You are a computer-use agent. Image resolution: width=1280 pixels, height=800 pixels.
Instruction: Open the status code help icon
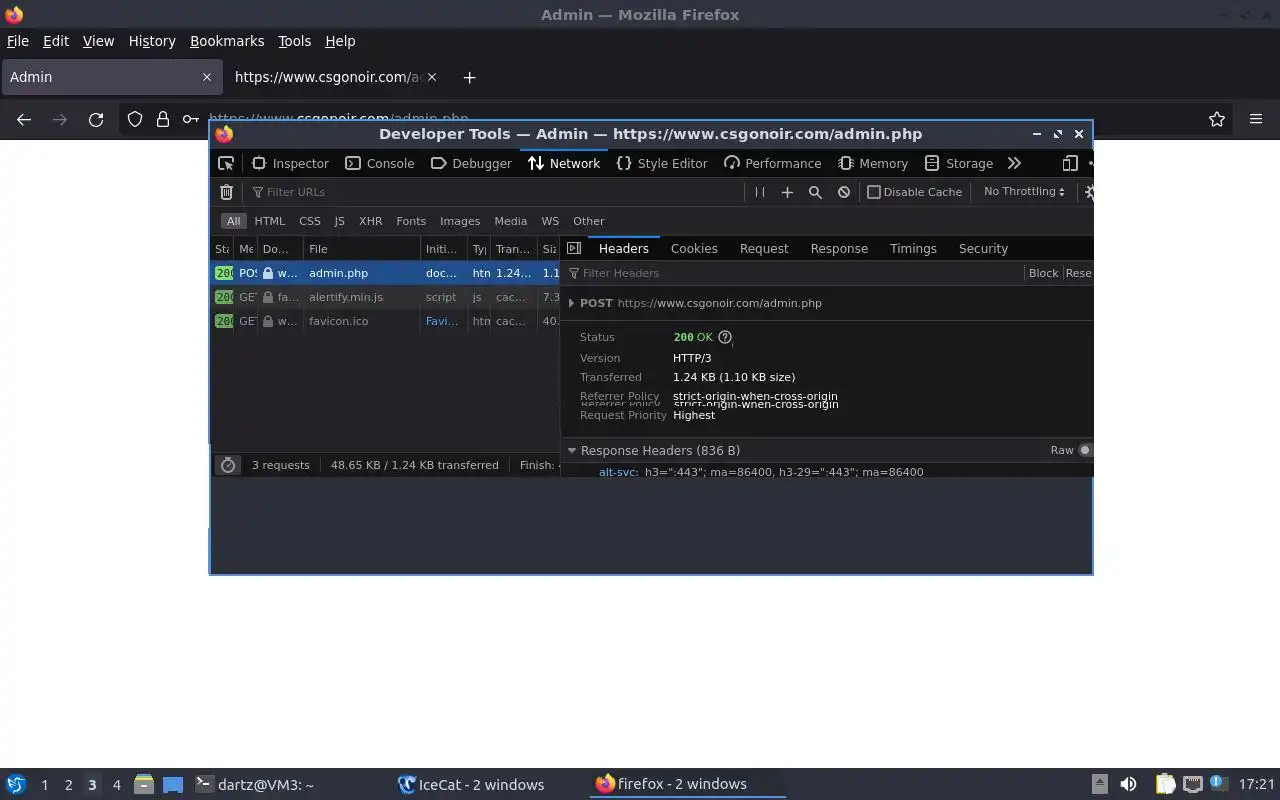pos(725,337)
